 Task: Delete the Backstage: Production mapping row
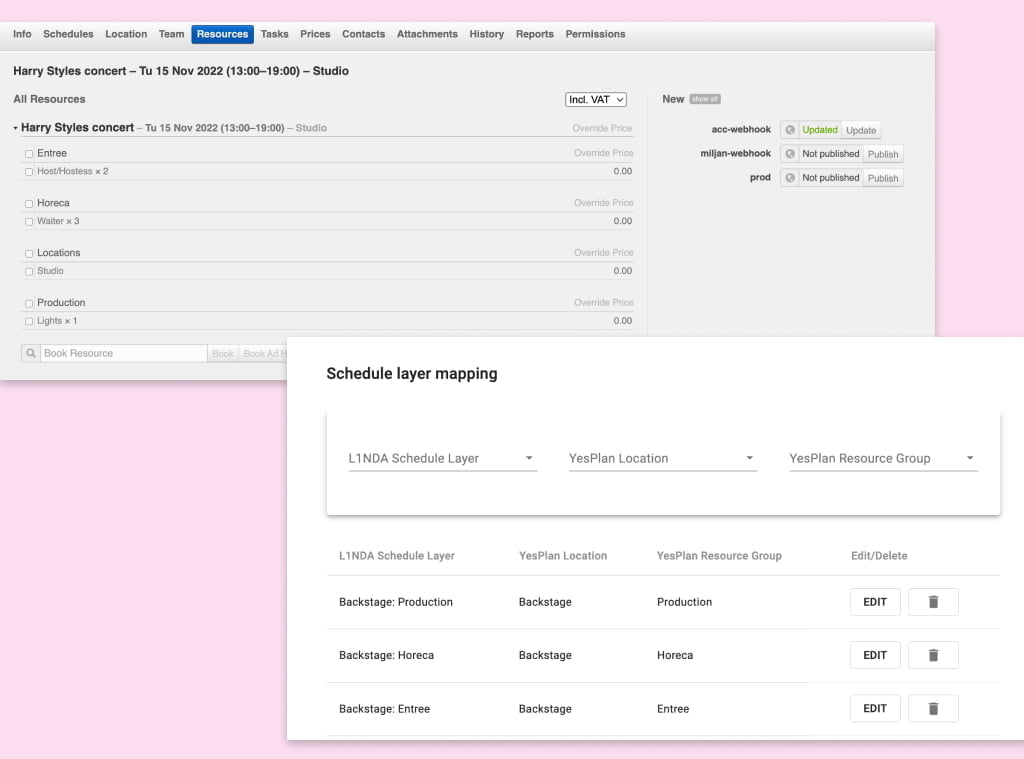coord(933,602)
